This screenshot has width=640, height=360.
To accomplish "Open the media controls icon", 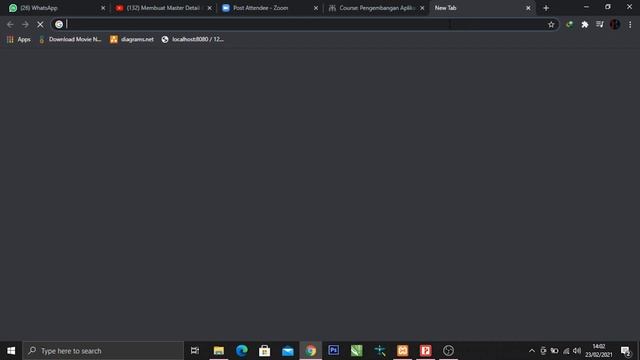I will click(x=600, y=24).
